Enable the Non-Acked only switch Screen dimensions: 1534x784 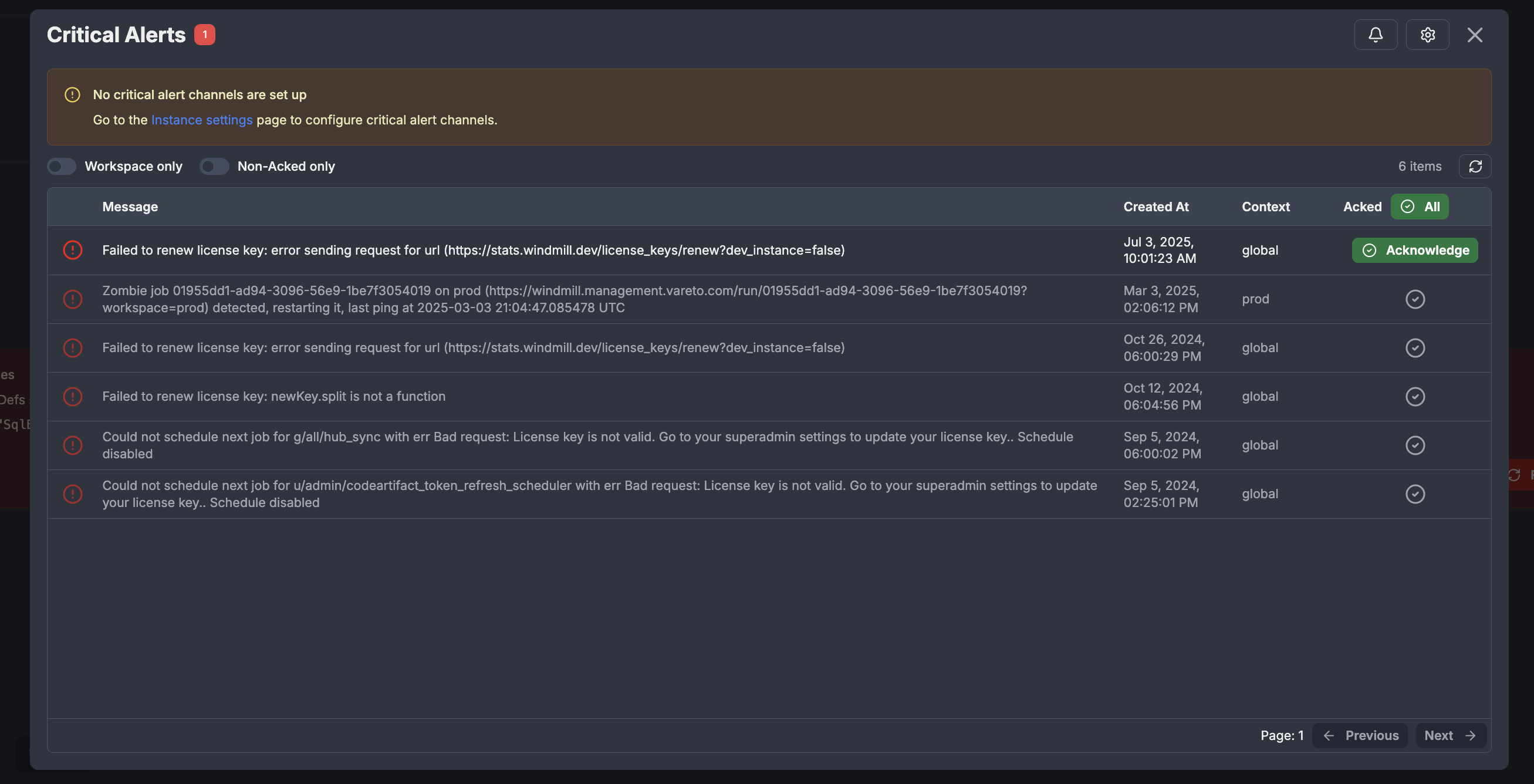[x=214, y=167]
